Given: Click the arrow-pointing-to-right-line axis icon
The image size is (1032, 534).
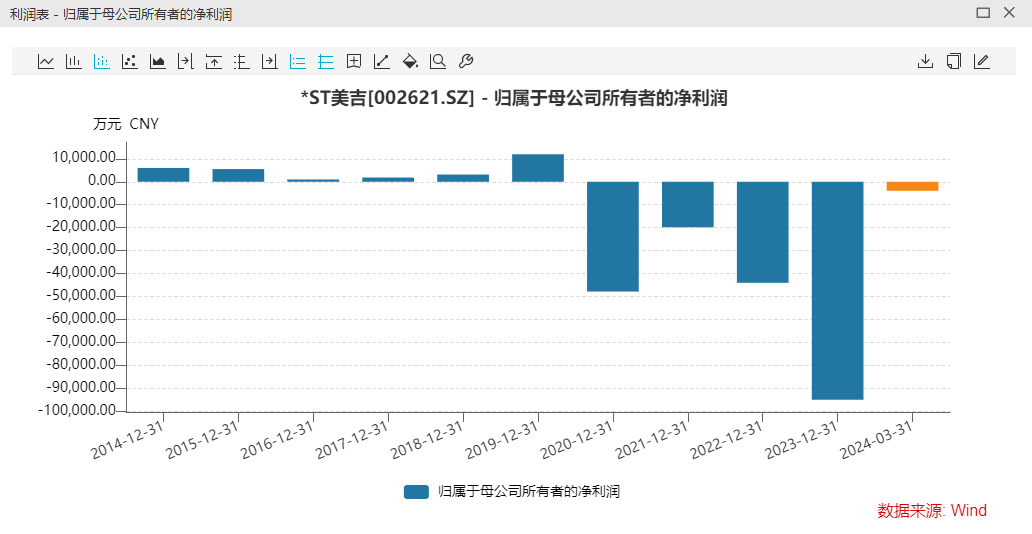Looking at the screenshot, I should 186,61.
